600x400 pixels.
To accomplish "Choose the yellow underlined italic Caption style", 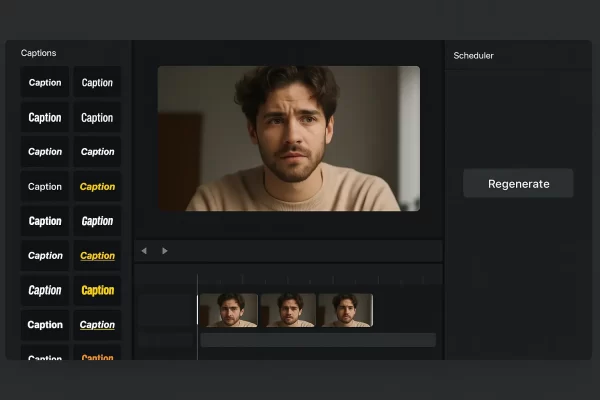I will (97, 256).
